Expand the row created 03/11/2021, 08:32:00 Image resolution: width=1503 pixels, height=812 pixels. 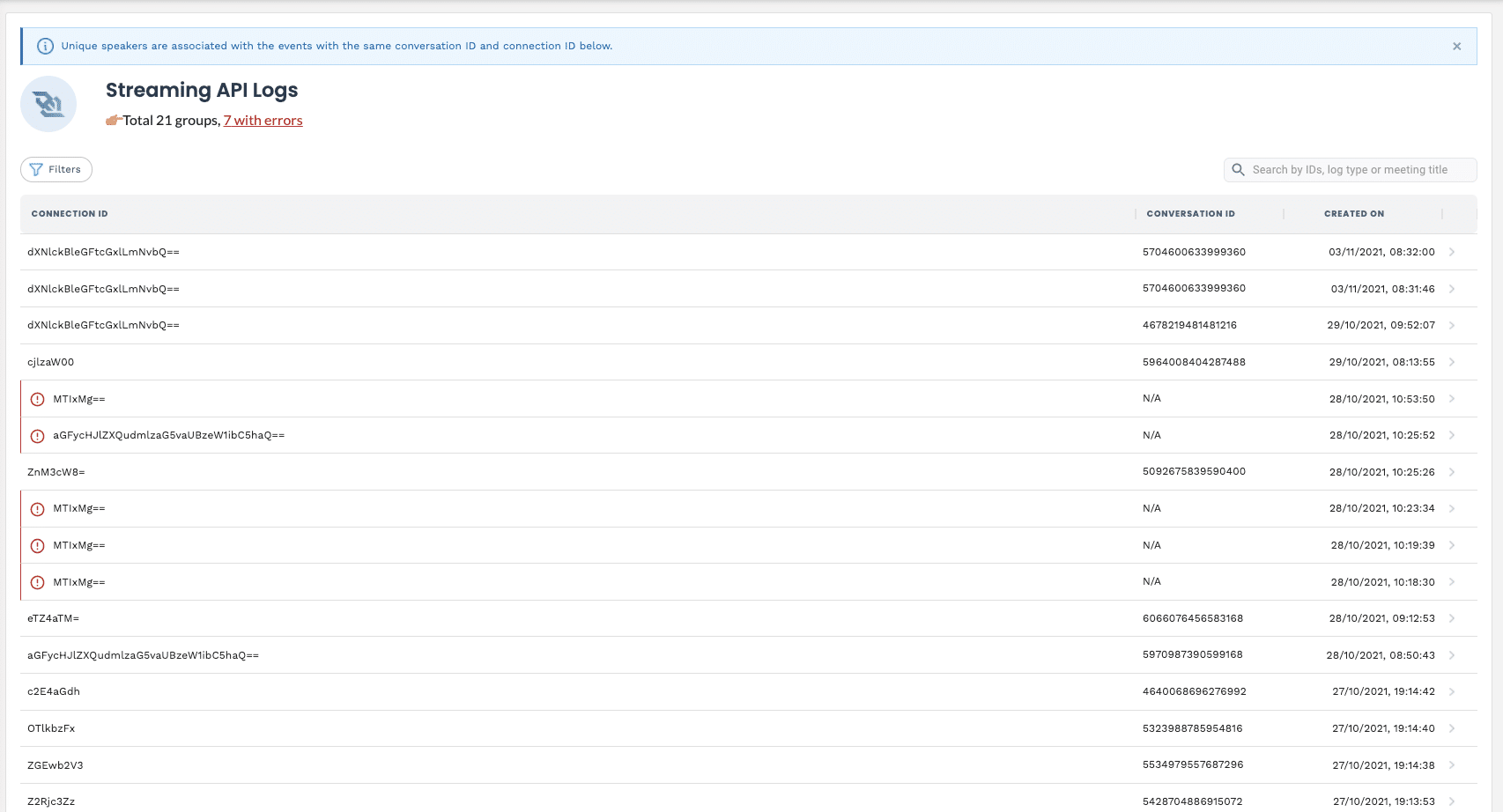pos(1451,252)
